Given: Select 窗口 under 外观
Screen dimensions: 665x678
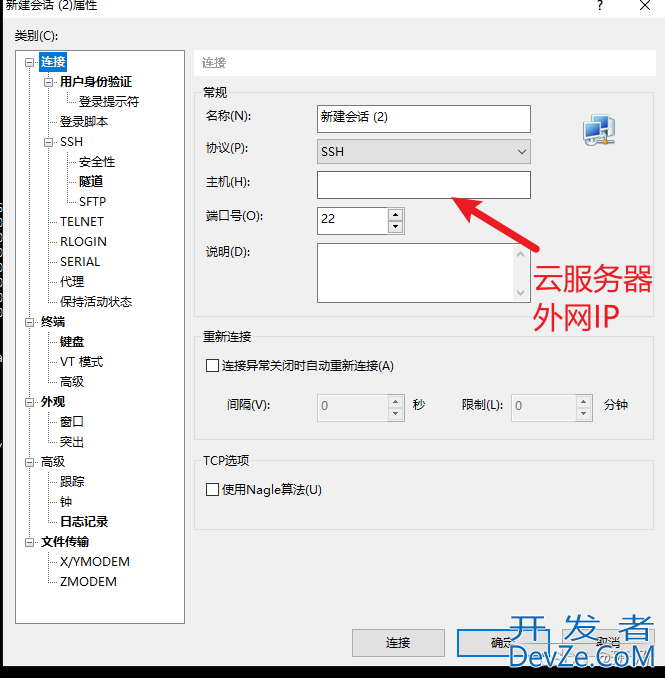Looking at the screenshot, I should (72, 422).
